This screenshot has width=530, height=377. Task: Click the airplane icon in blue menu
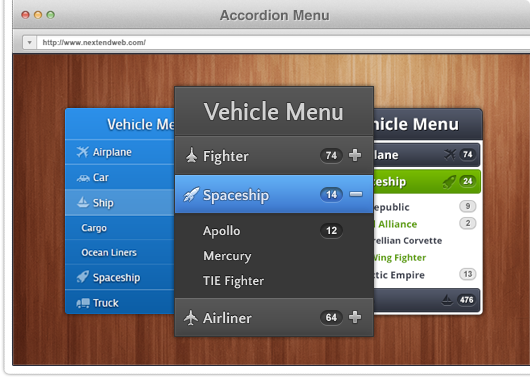pyautogui.click(x=82, y=152)
